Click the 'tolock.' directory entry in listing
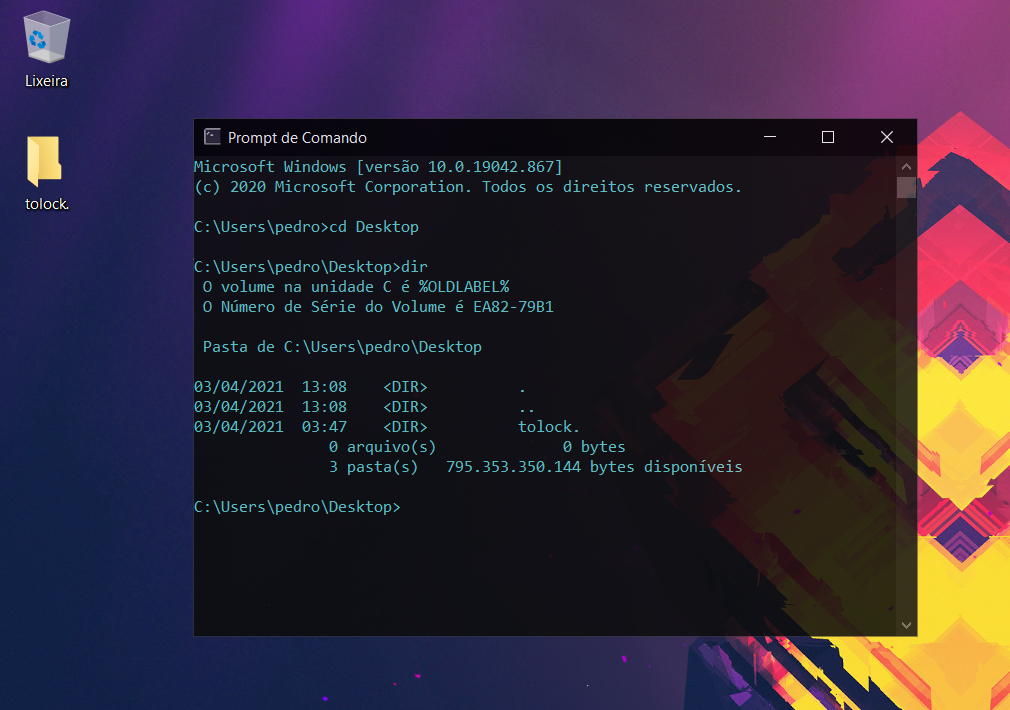The height and width of the screenshot is (710, 1010). tap(549, 427)
